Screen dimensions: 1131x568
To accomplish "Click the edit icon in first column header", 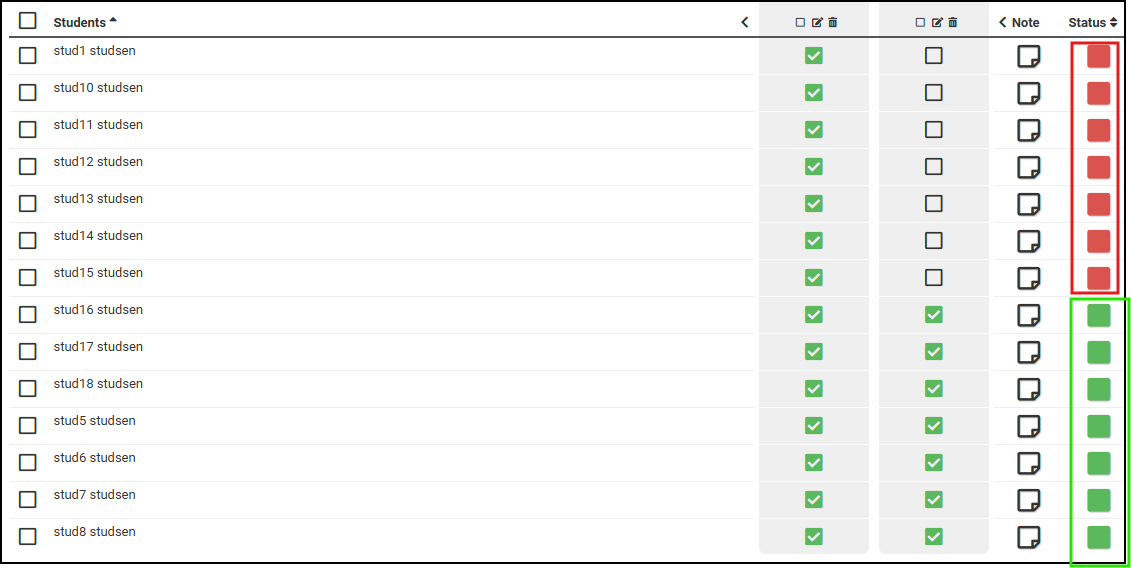I will click(x=817, y=23).
